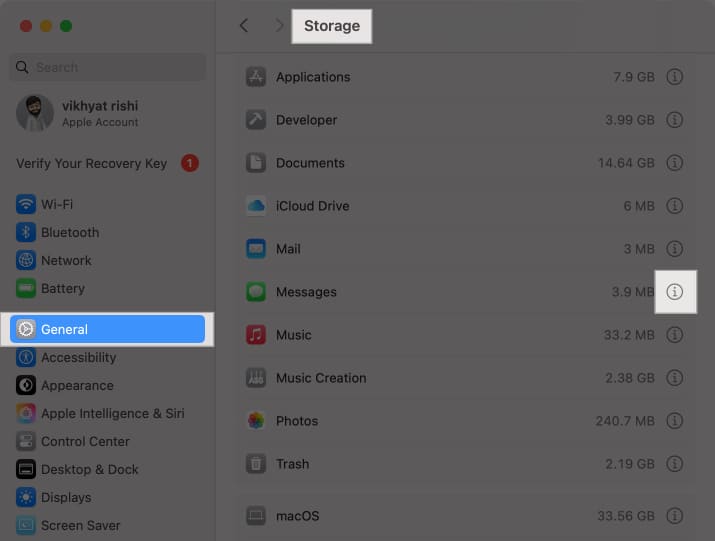Click the Messages bubble icon
This screenshot has width=715, height=541.
point(256,291)
